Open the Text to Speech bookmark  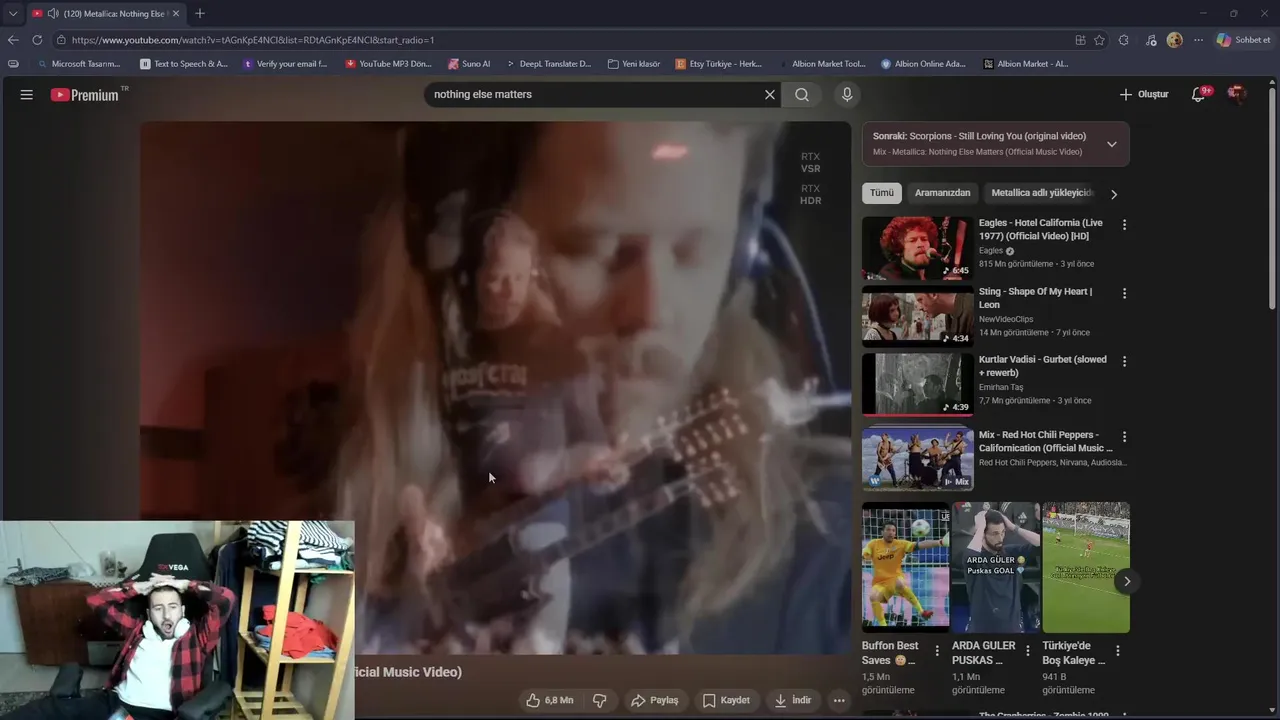(x=184, y=64)
